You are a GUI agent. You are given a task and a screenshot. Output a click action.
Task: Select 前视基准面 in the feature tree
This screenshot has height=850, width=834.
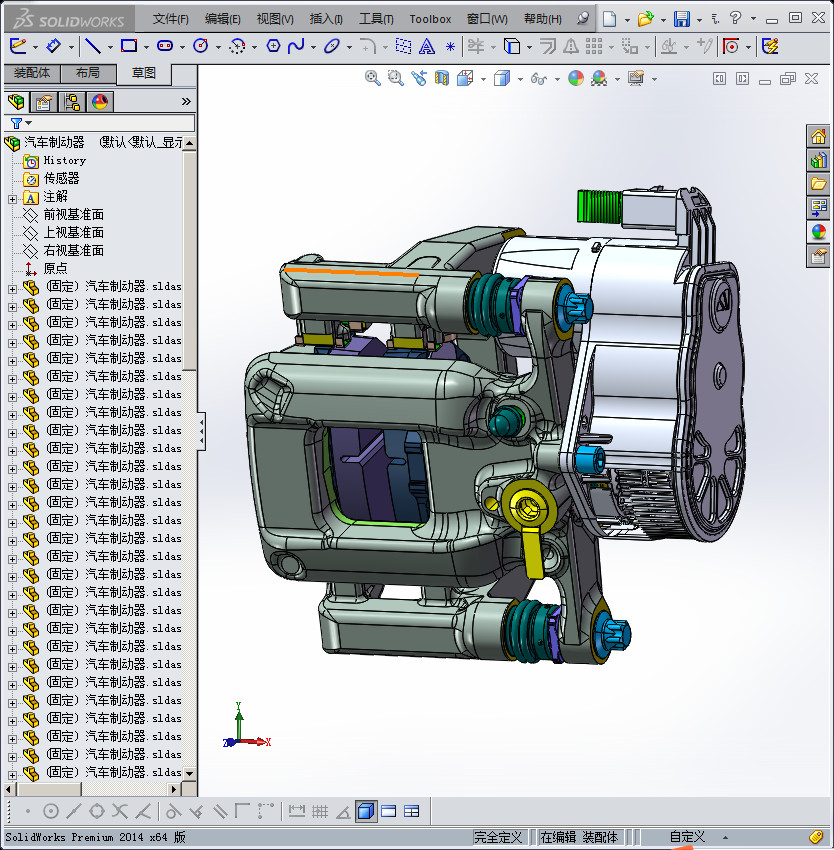click(73, 215)
